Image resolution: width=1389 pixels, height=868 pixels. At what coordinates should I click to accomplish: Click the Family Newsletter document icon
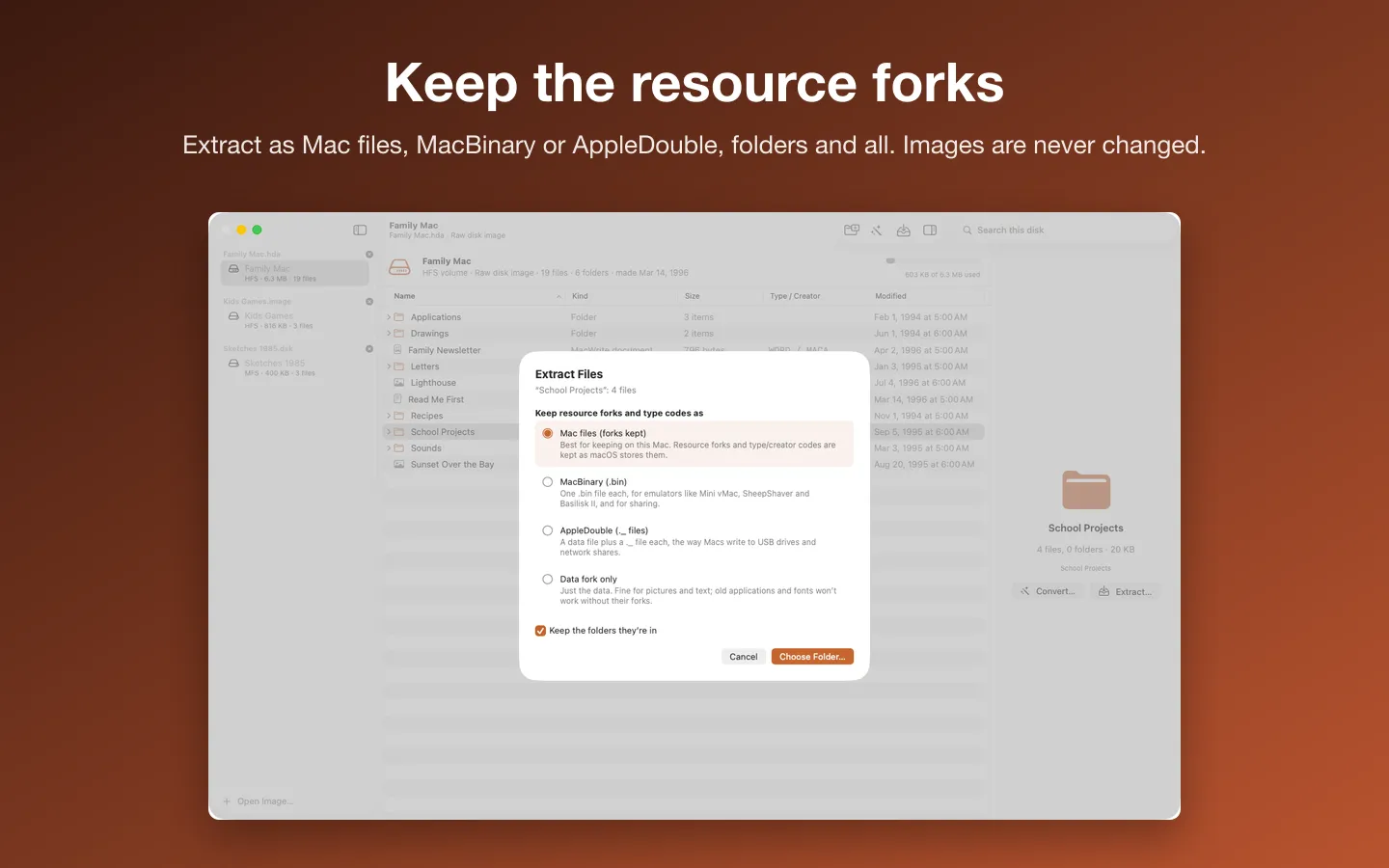(x=398, y=350)
